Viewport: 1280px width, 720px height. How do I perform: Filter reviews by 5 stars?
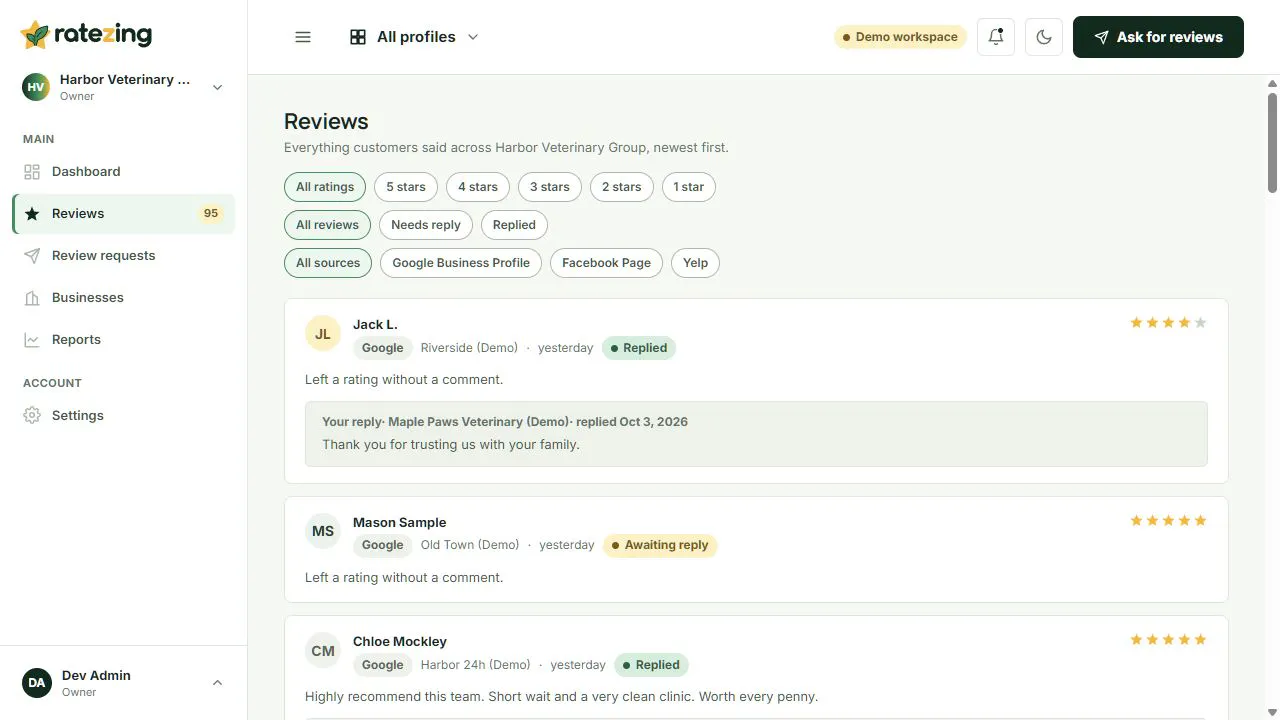coord(406,187)
